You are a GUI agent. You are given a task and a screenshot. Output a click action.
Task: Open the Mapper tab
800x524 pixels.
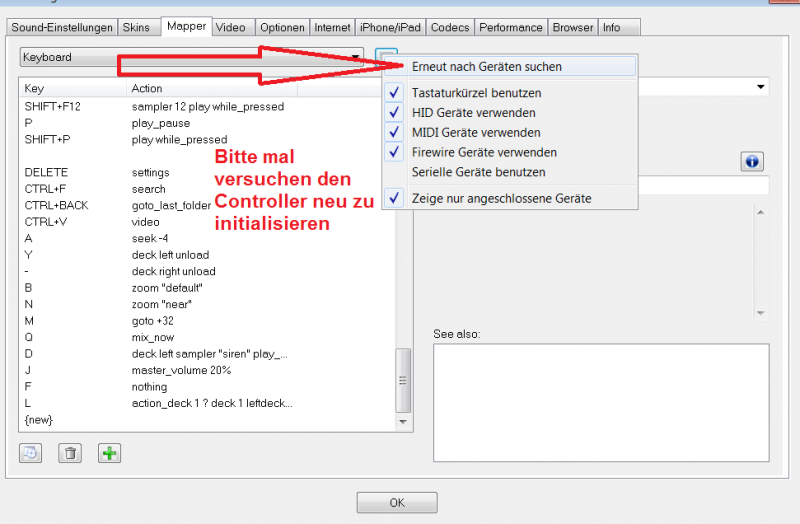tap(186, 26)
